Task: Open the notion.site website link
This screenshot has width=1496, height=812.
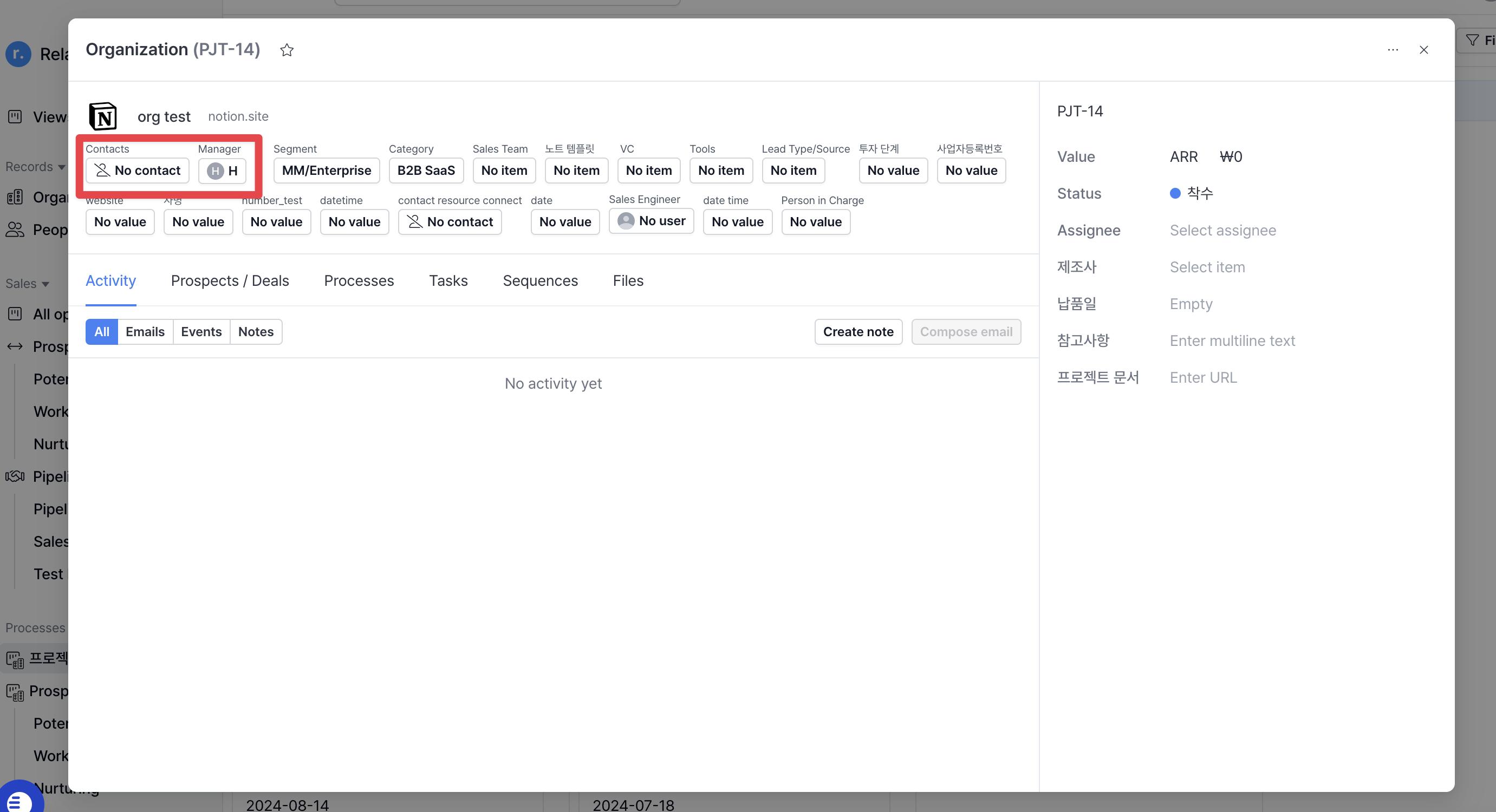Action: click(238, 116)
